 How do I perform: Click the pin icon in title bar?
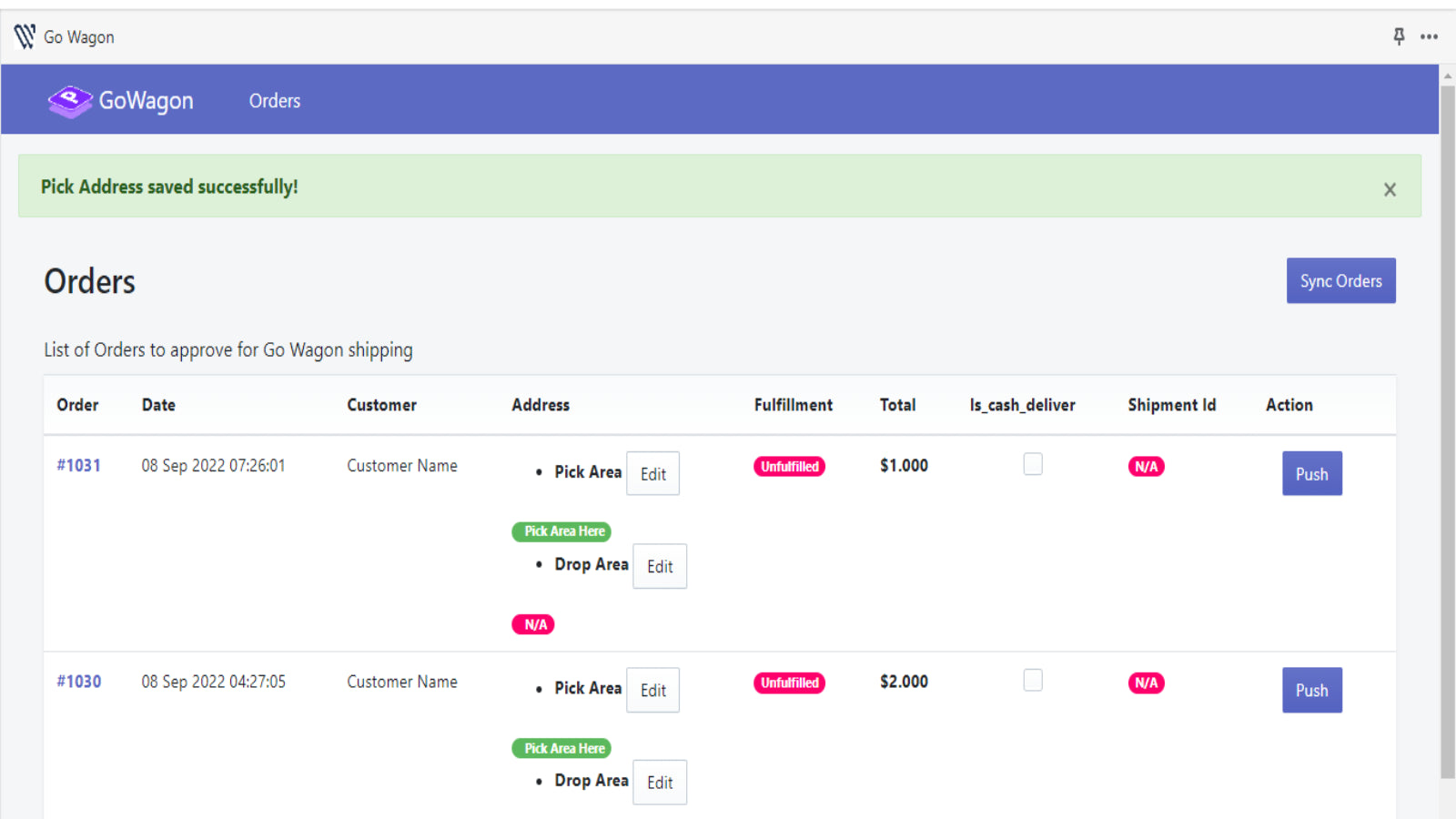(1399, 36)
